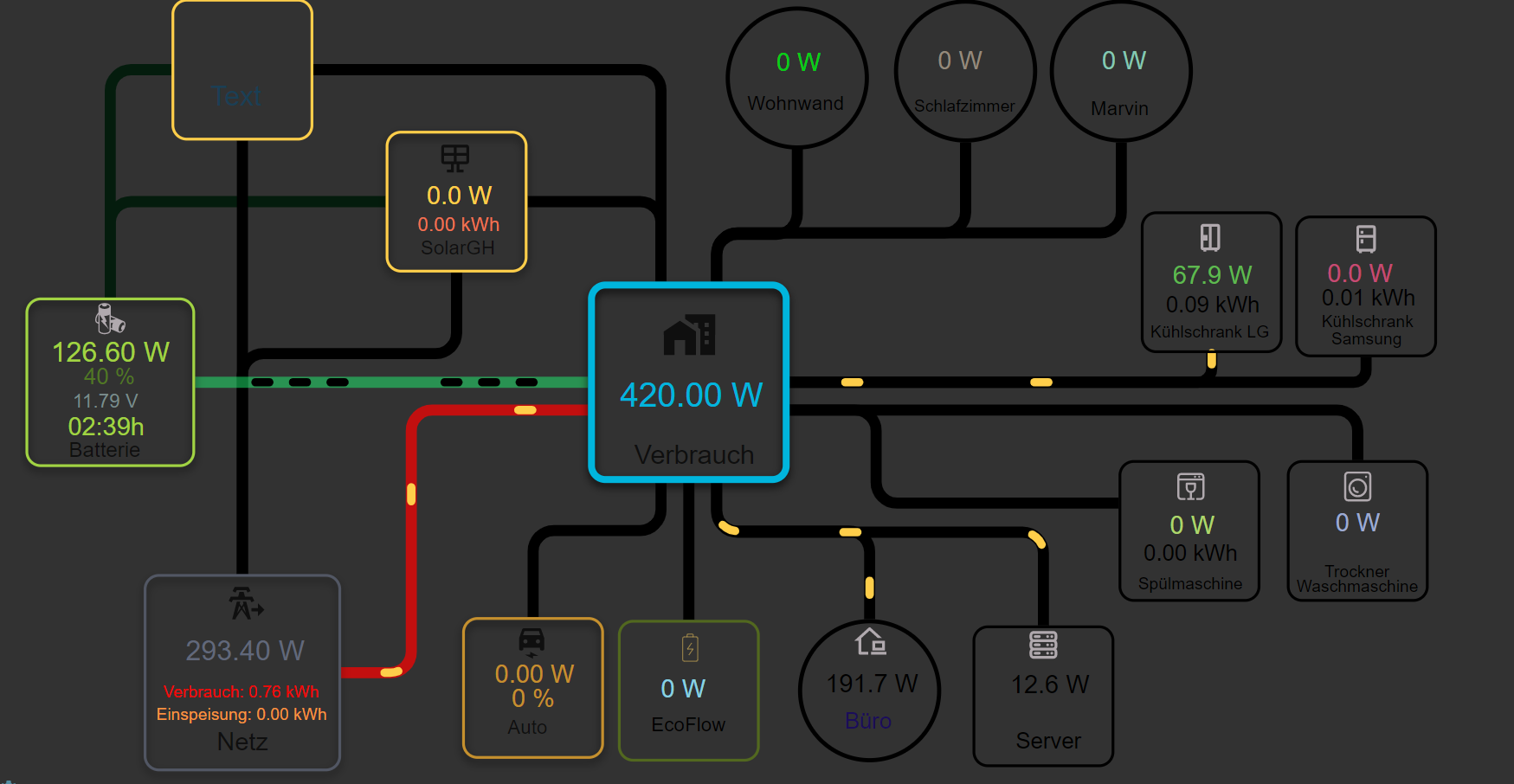Click the Trockner Waschmaschine label
The height and width of the screenshot is (784, 1514).
pyautogui.click(x=1357, y=579)
